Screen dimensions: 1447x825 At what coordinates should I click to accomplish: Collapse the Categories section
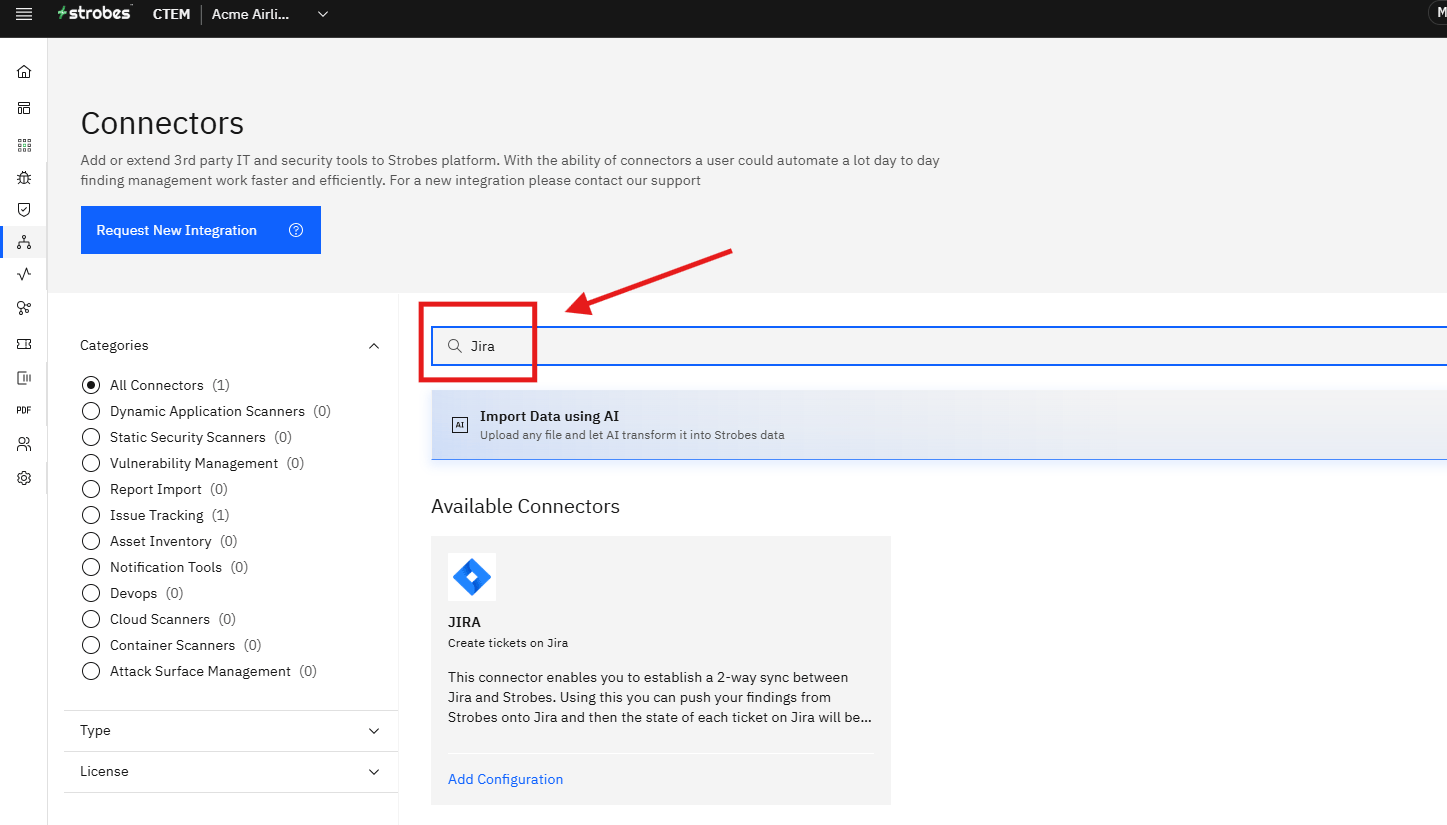[x=374, y=346]
